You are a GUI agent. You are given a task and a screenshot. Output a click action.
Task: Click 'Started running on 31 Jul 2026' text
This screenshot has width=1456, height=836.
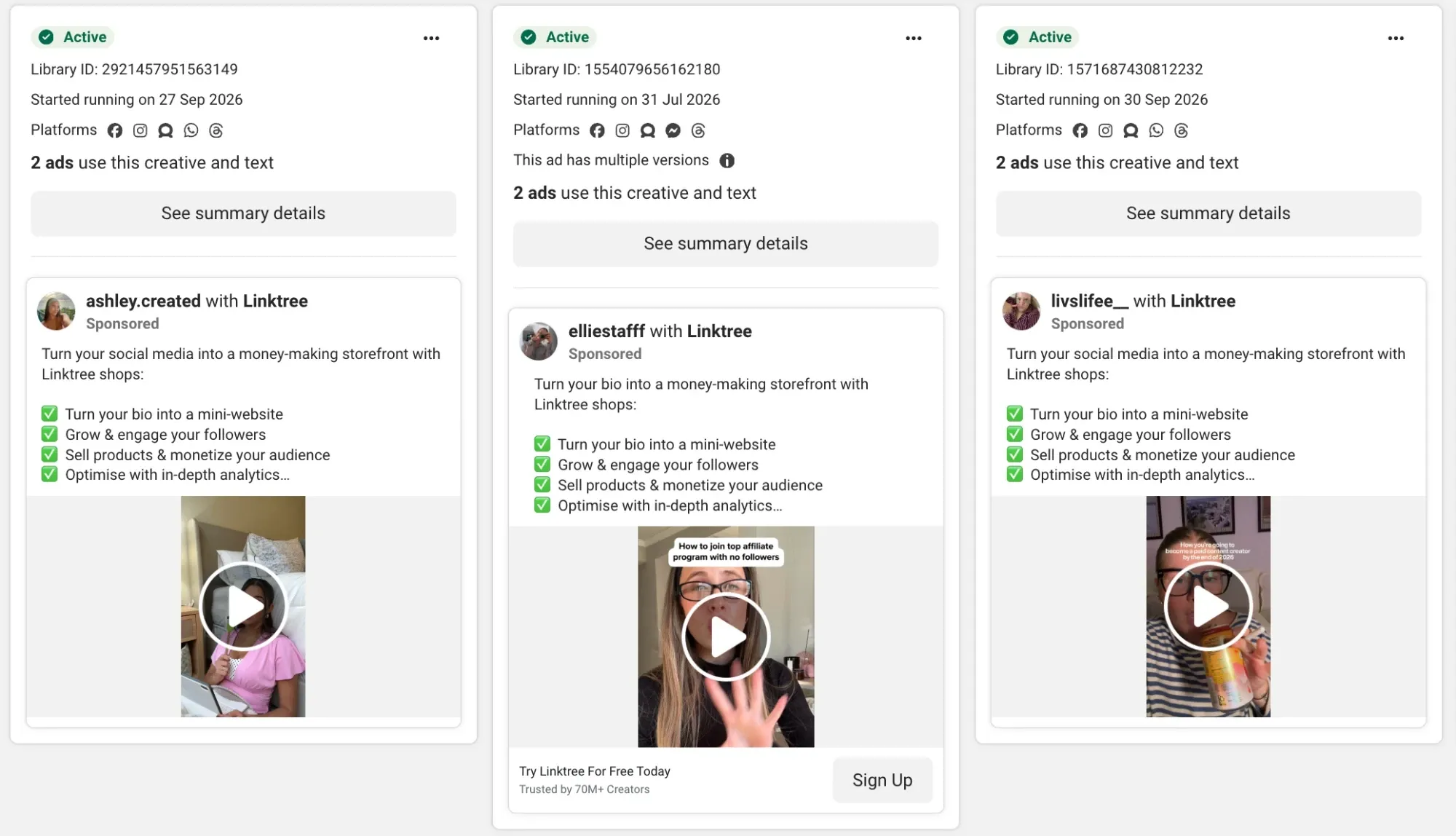pyautogui.click(x=617, y=100)
